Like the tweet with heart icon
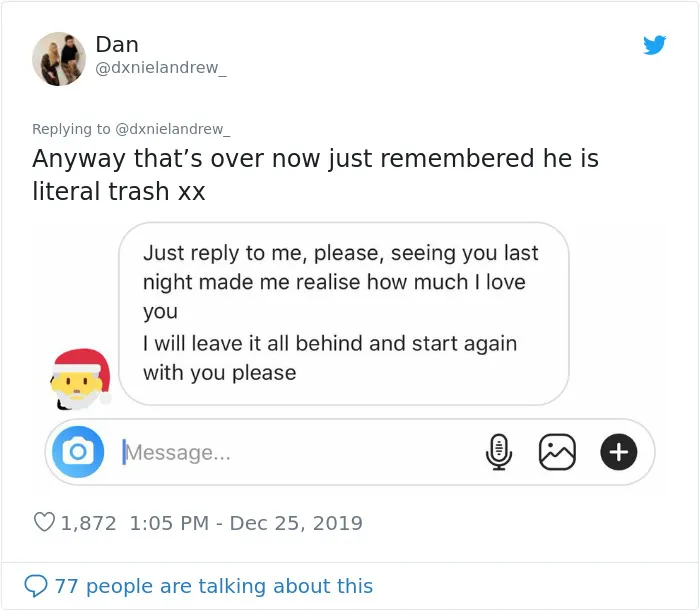The height and width of the screenshot is (611, 700). click(x=44, y=522)
